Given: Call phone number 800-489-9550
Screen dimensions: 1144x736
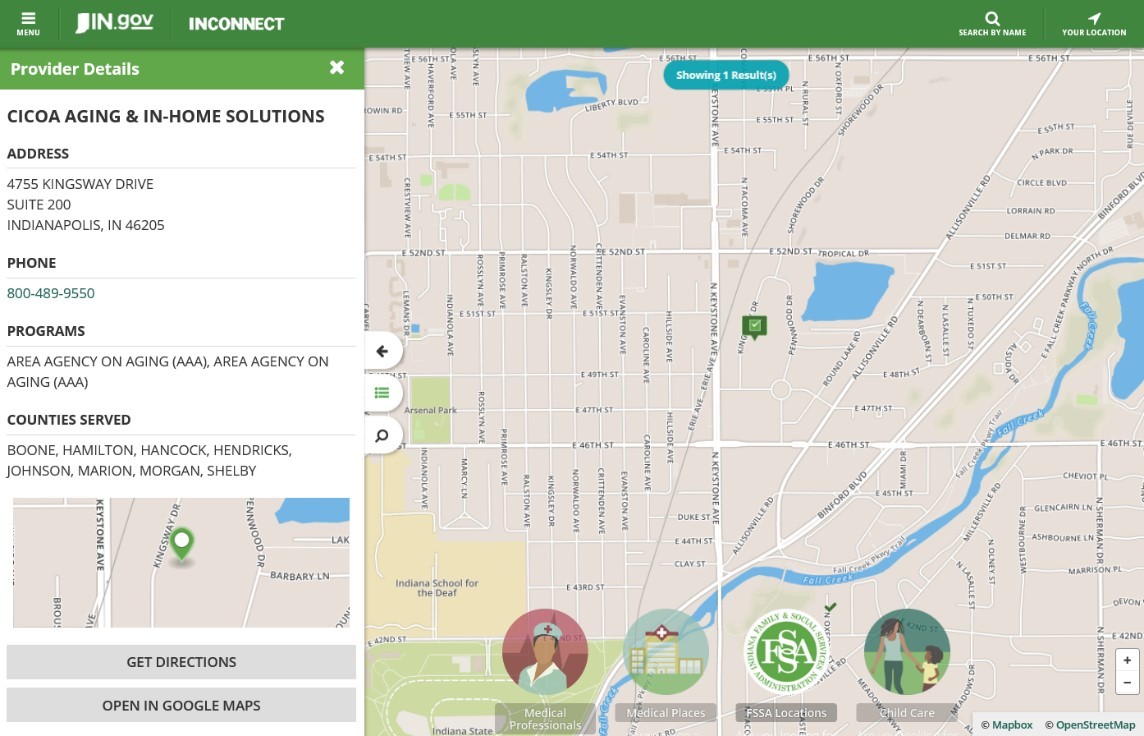Looking at the screenshot, I should point(51,293).
